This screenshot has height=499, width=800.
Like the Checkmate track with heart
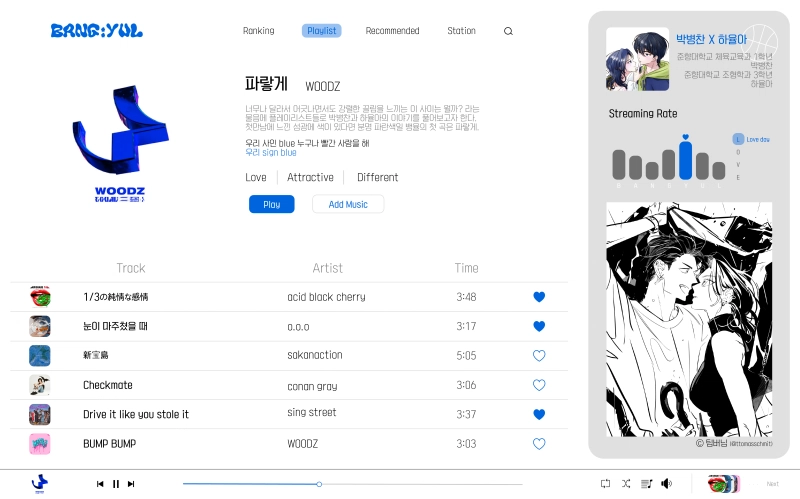[539, 385]
